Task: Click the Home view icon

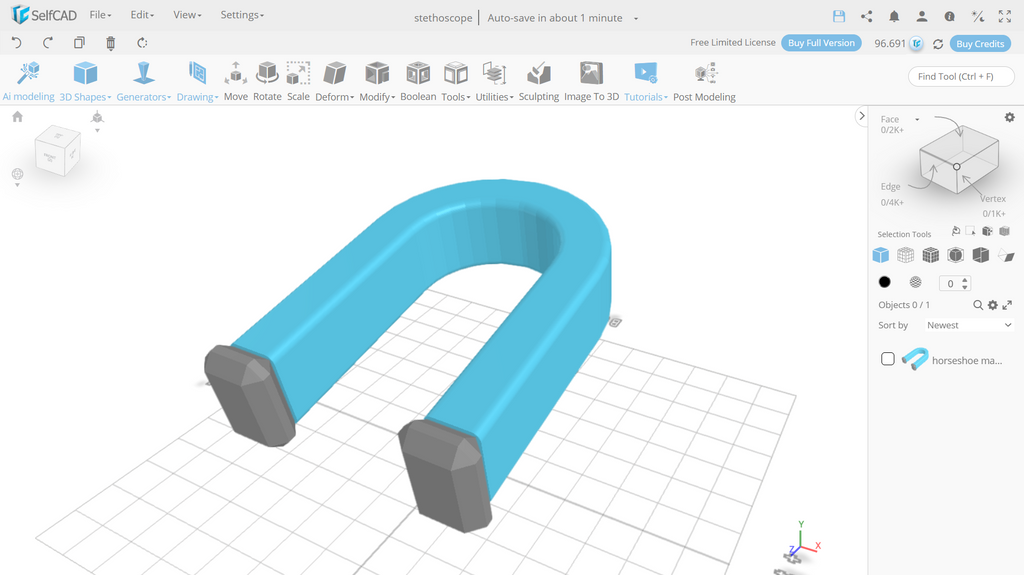Action: pyautogui.click(x=18, y=117)
